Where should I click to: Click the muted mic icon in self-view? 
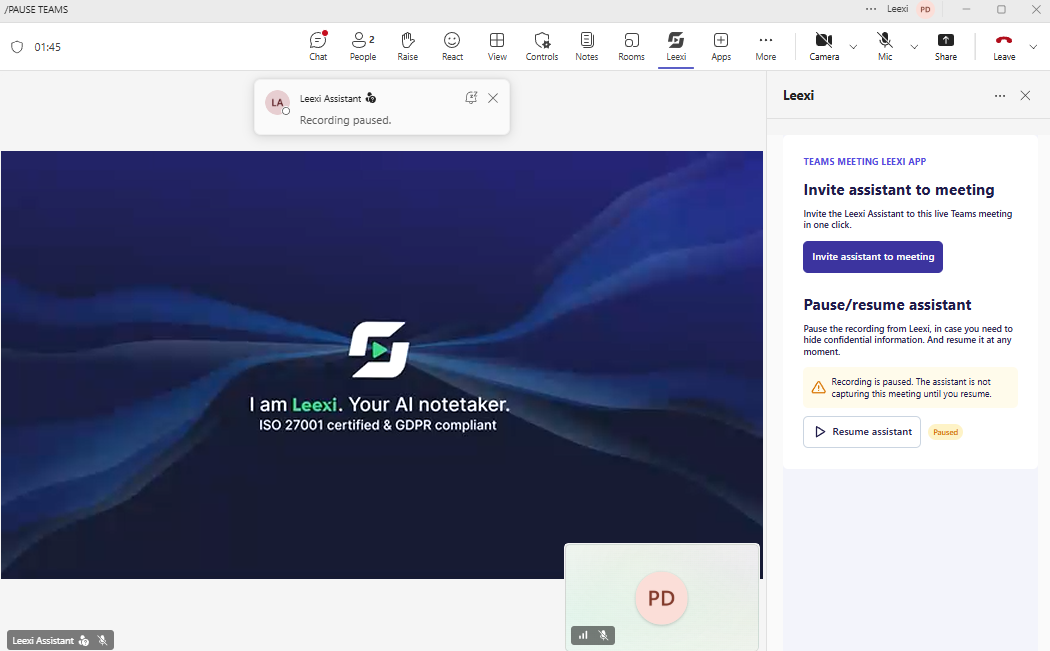click(603, 635)
